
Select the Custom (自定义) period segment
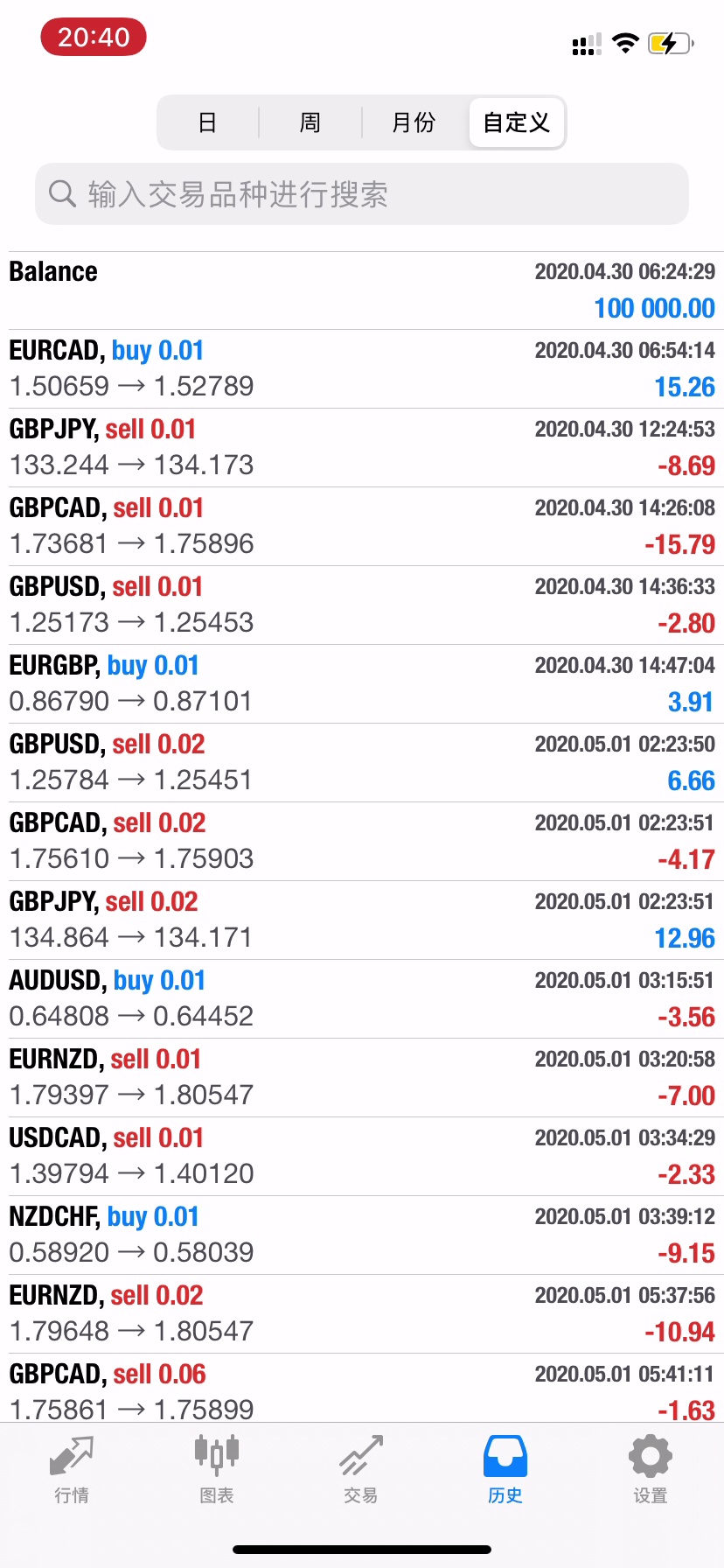(x=517, y=122)
